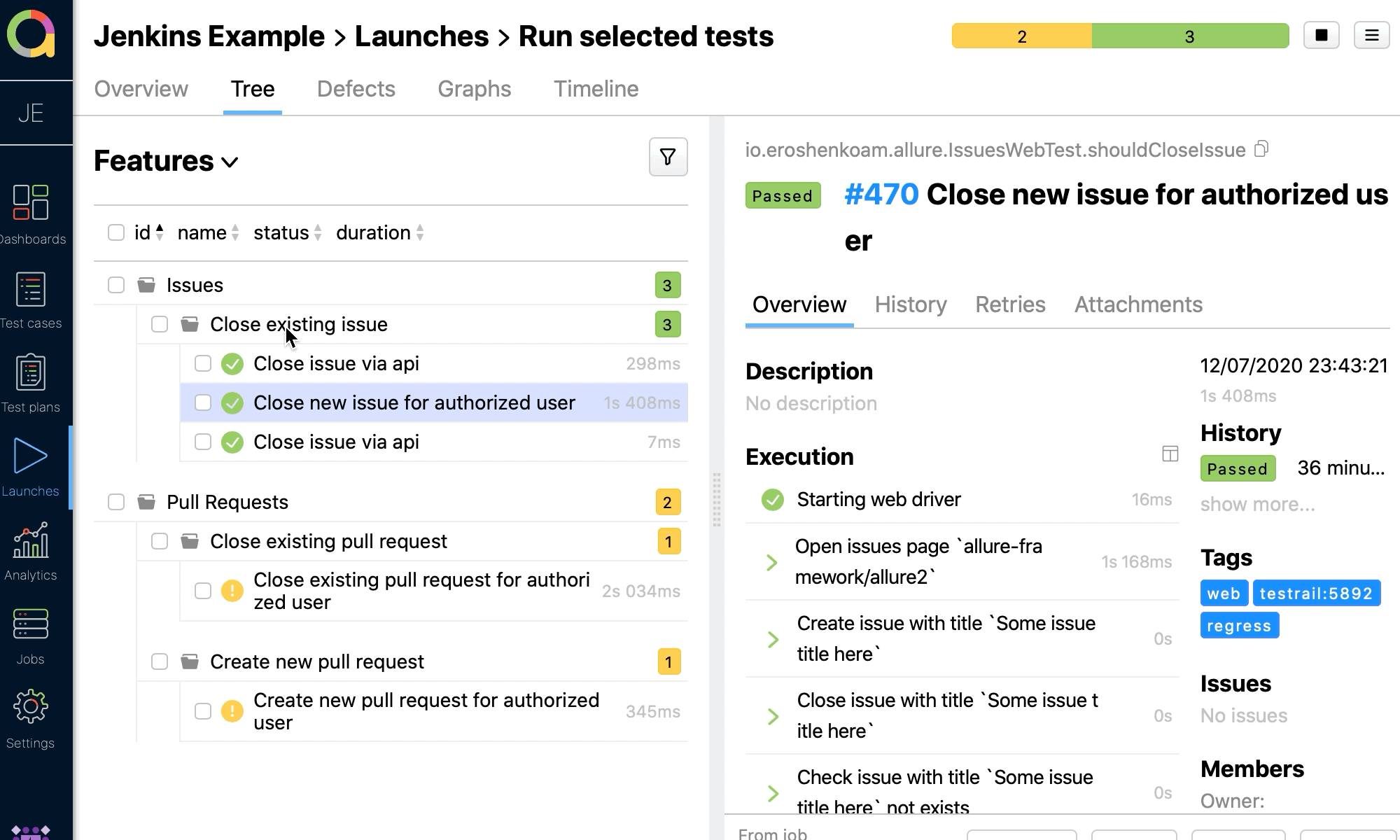Click the 'show more...' history link
This screenshot has height=840, width=1400.
click(x=1257, y=504)
